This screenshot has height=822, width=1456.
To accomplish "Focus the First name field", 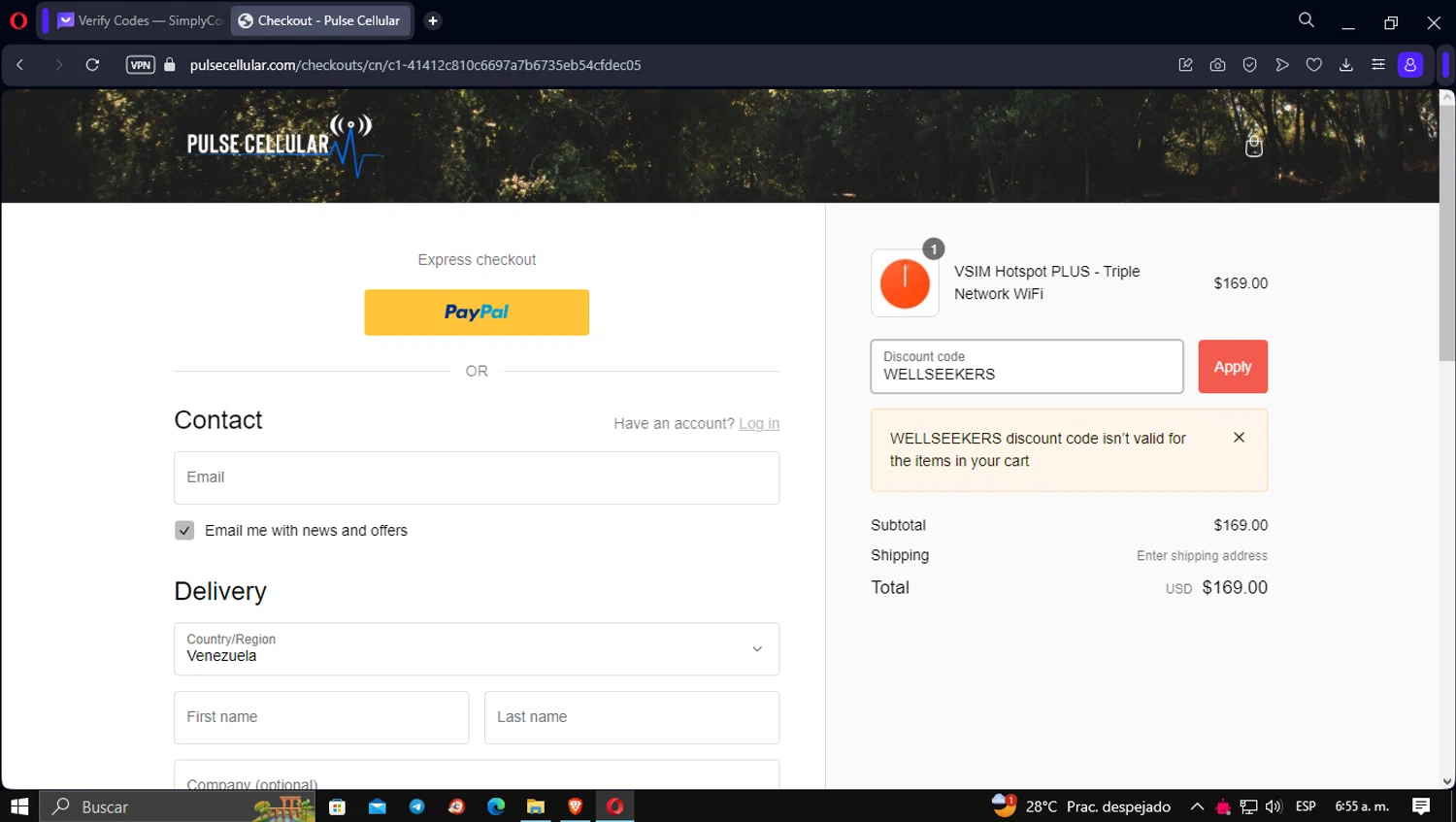I will click(321, 717).
